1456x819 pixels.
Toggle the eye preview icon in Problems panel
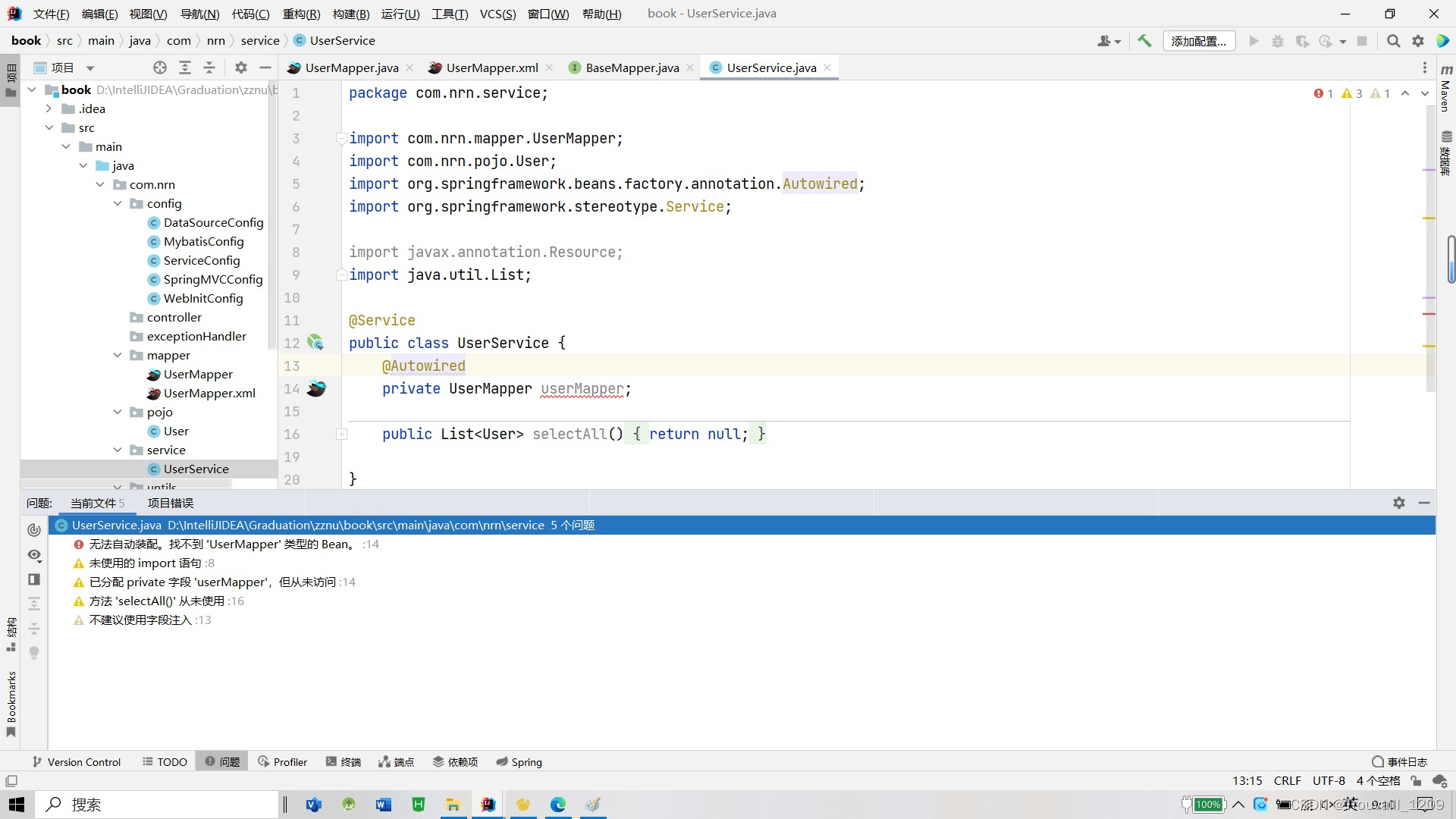pyautogui.click(x=34, y=555)
